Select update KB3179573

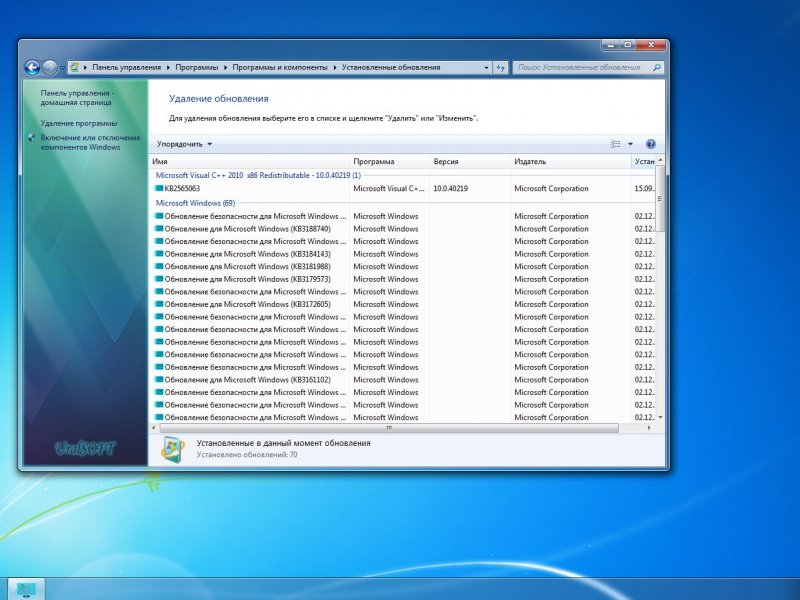403,280
